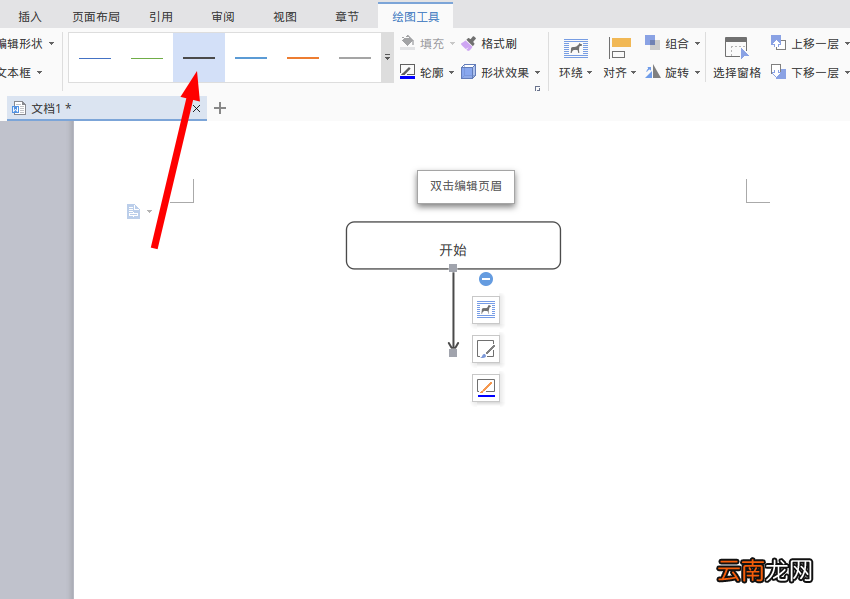The height and width of the screenshot is (599, 850).
Task: Open the 旋转 dropdown arrow
Action: point(697,73)
